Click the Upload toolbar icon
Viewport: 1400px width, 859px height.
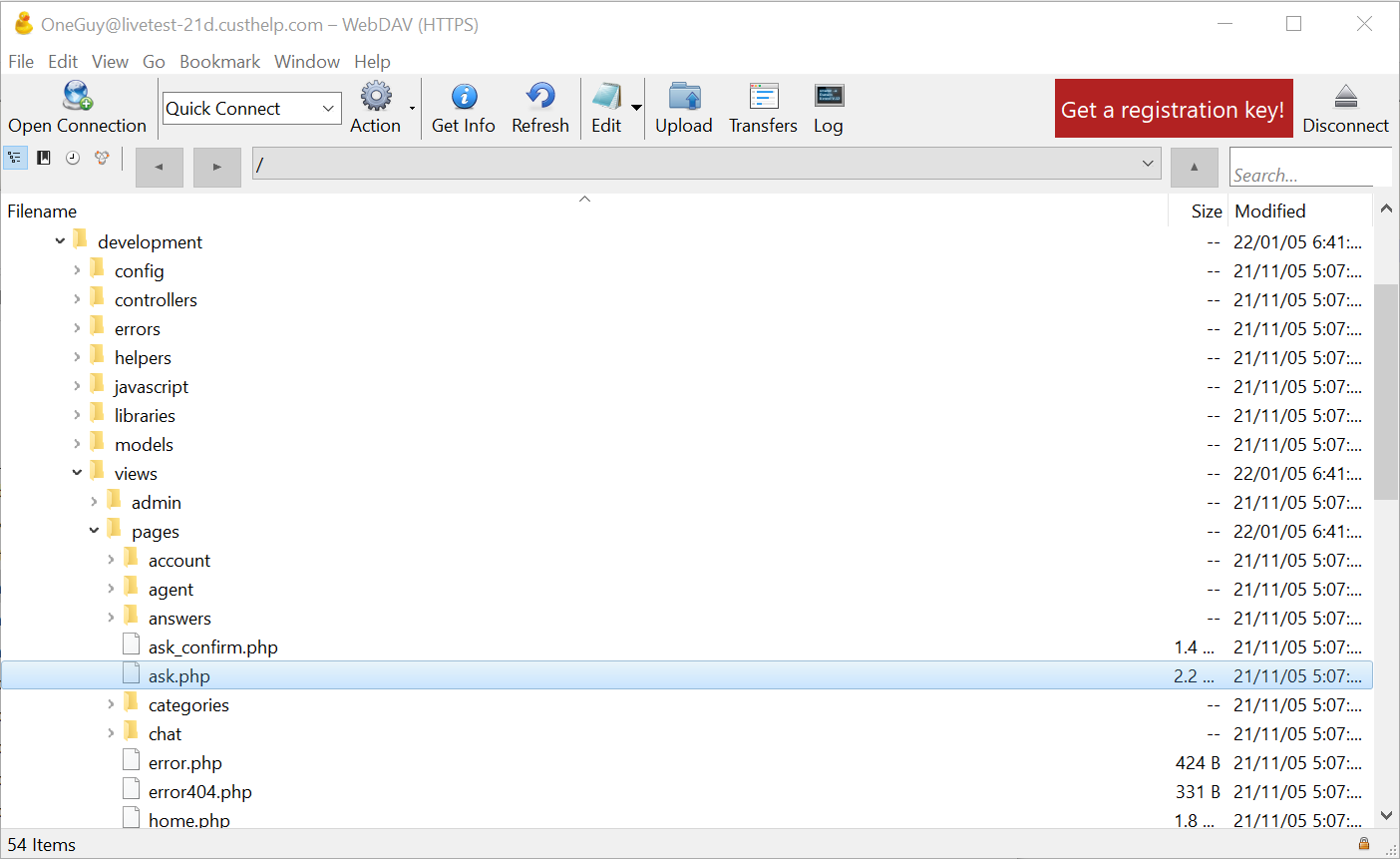pos(684,96)
